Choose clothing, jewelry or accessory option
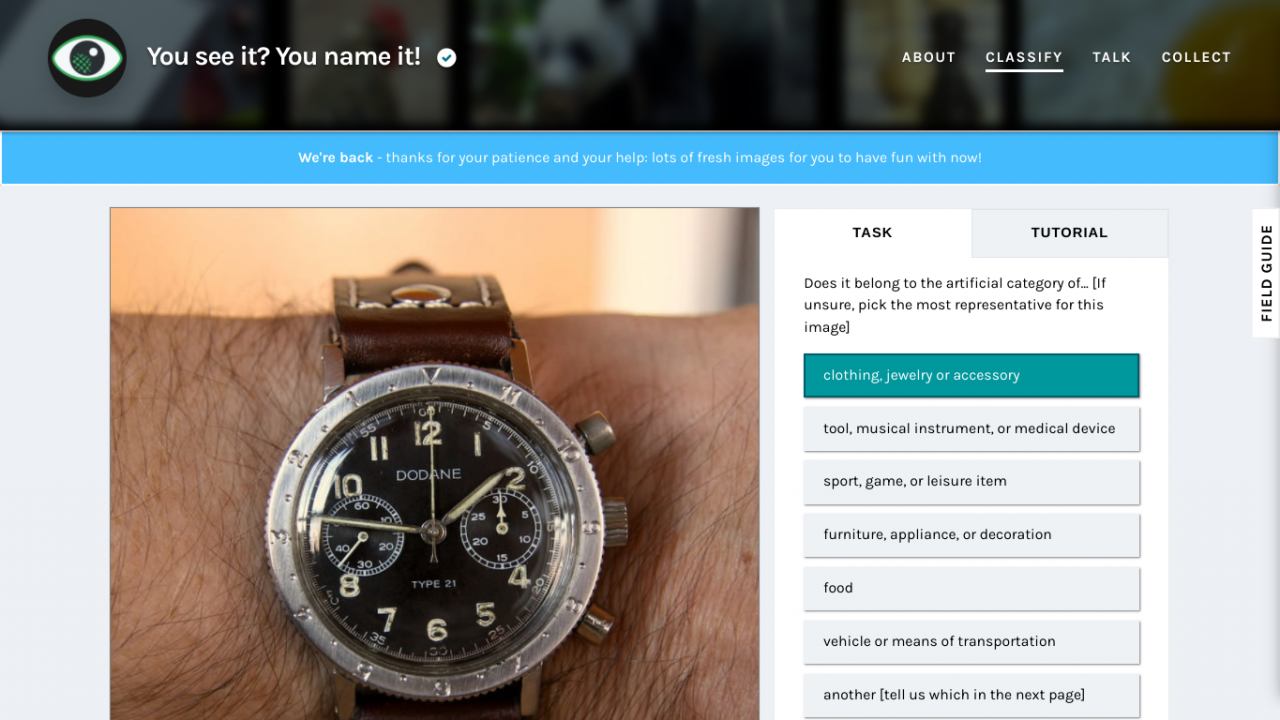 (971, 375)
